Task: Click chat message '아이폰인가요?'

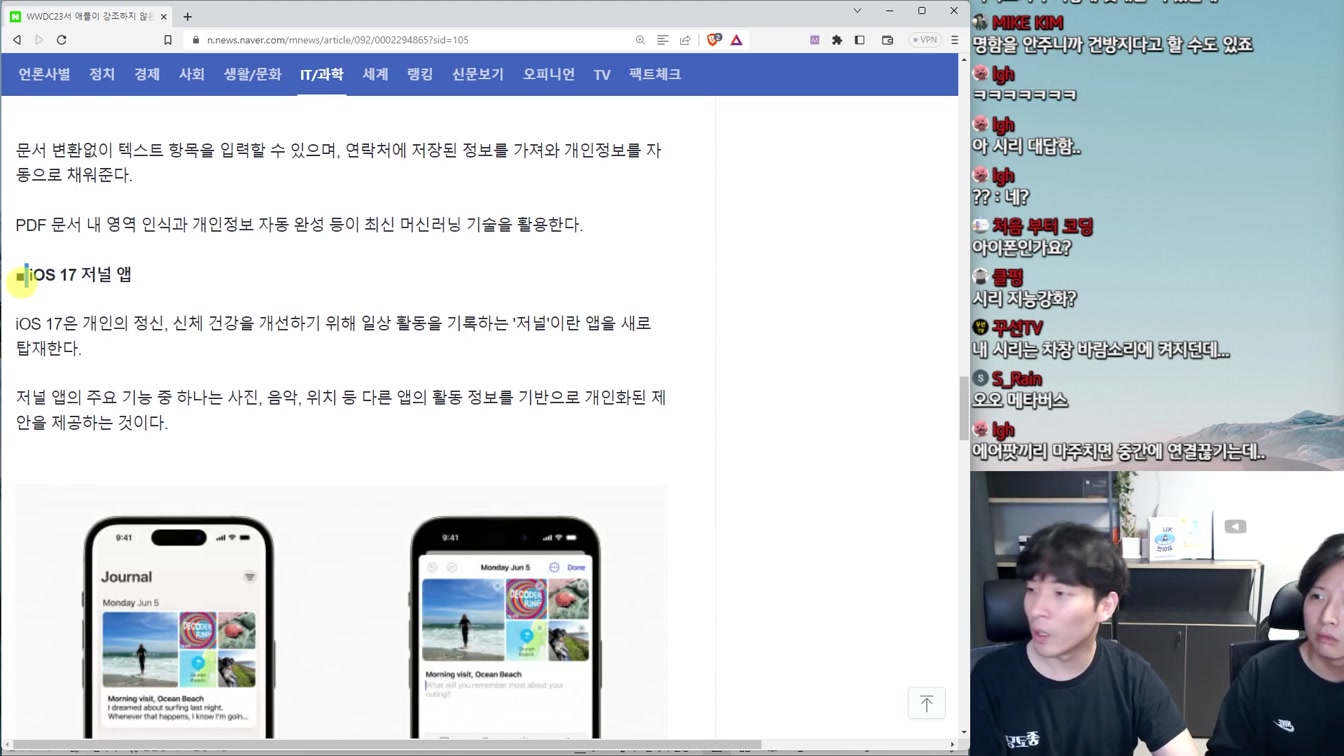Action: [x=1022, y=248]
